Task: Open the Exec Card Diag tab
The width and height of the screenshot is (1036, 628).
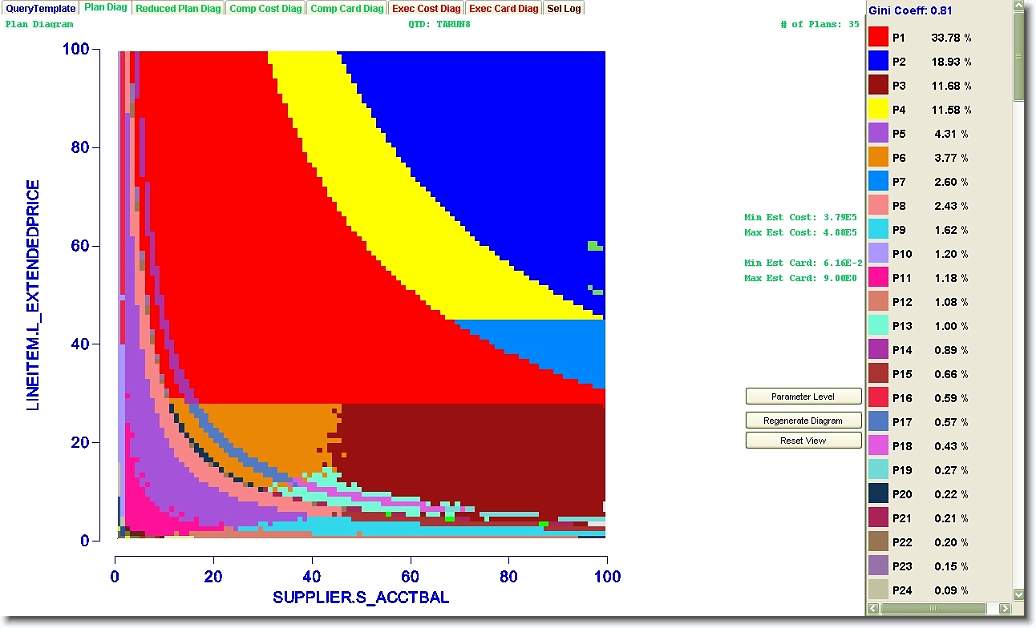Action: (x=503, y=8)
